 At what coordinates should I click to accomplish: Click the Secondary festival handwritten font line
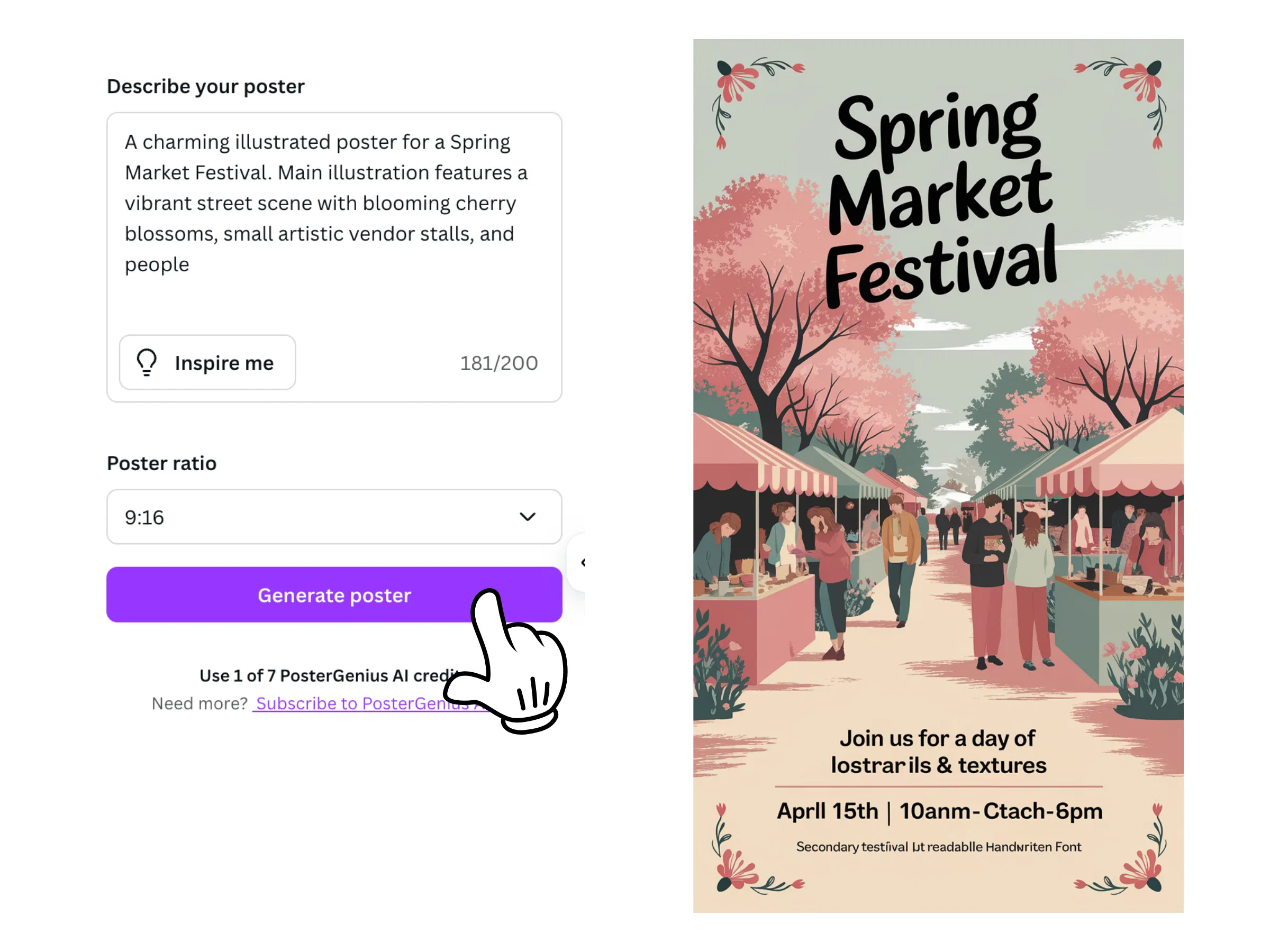tap(938, 846)
